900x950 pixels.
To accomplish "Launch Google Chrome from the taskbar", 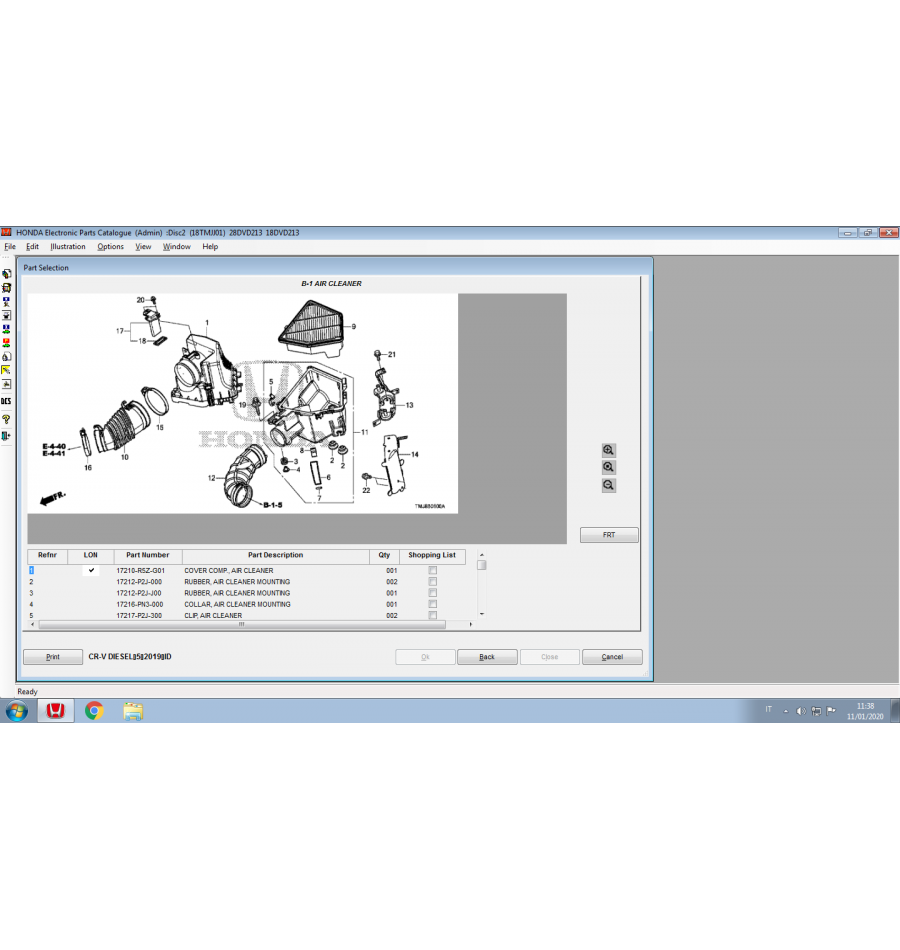I will coord(94,711).
